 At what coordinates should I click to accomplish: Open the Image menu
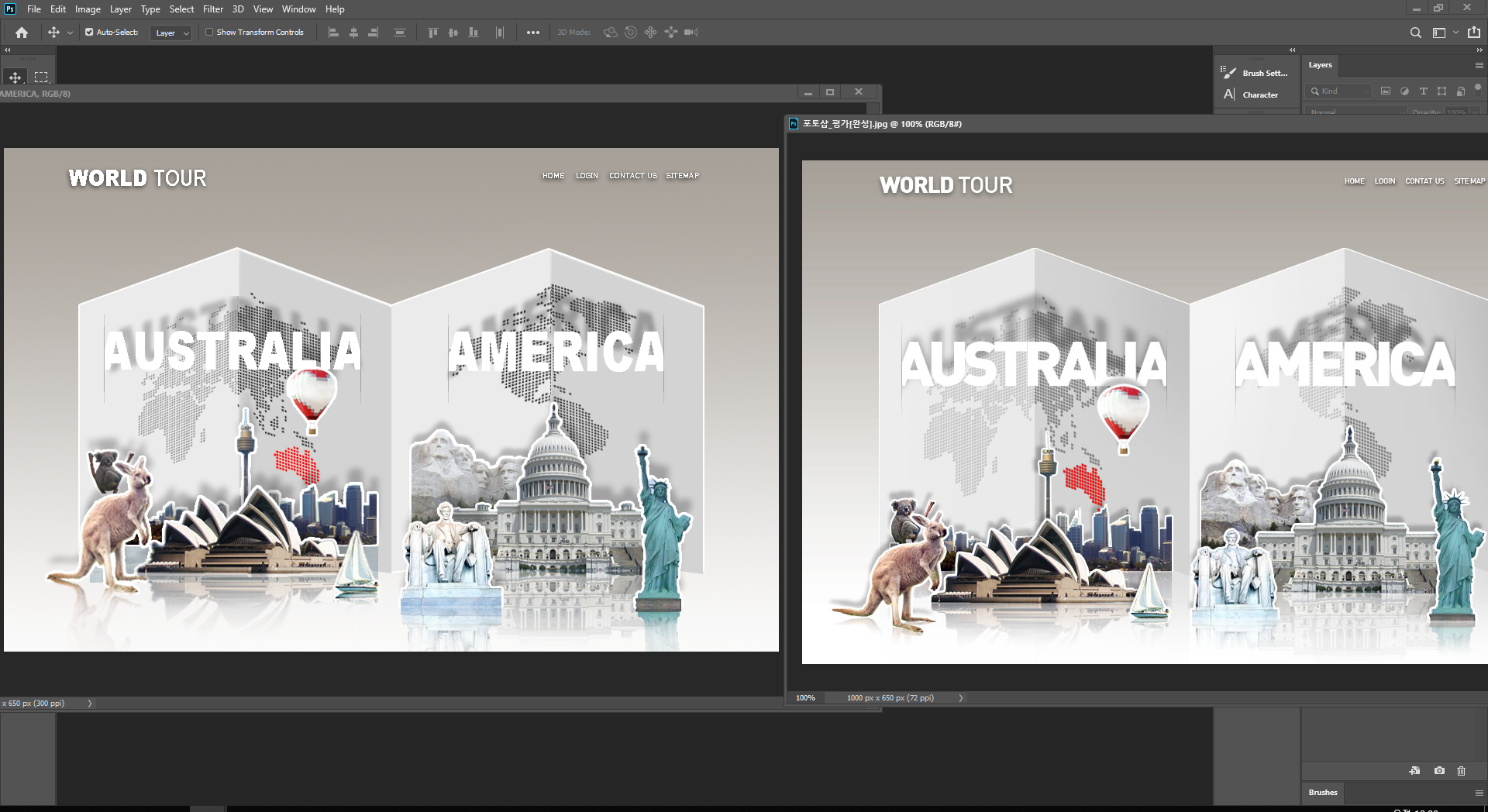88,9
